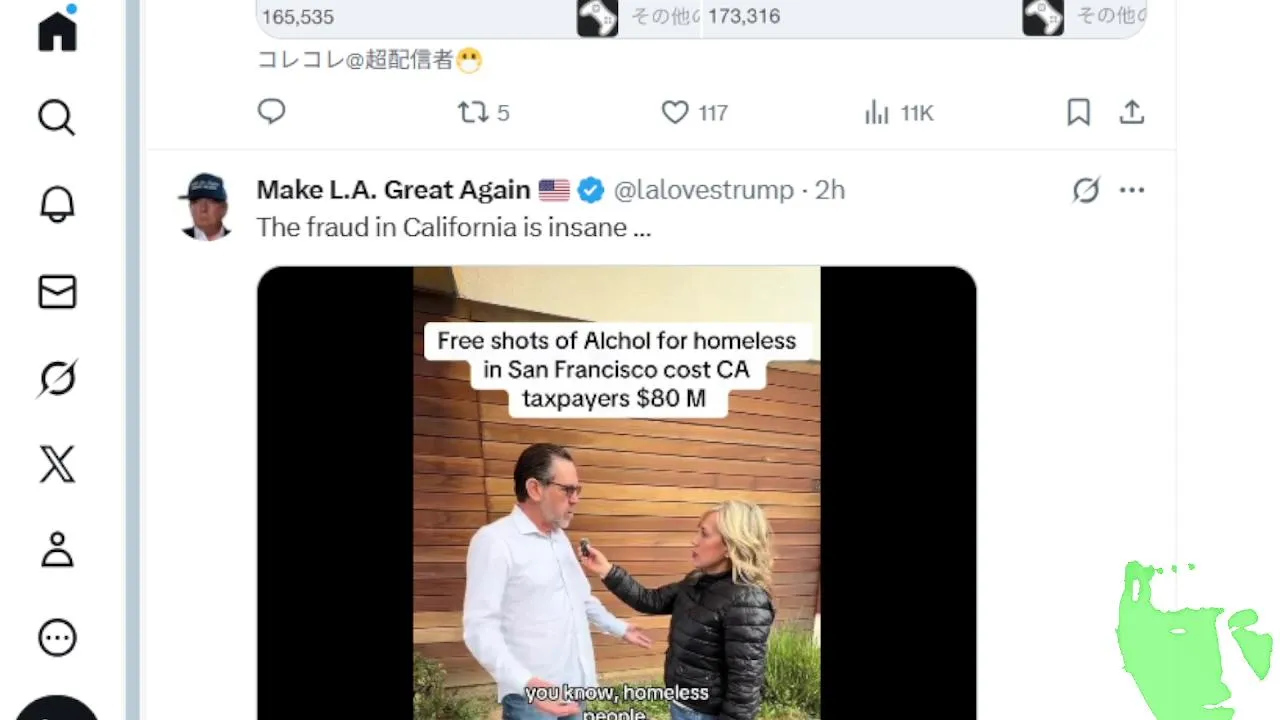Share the コレコレ post

point(1131,112)
